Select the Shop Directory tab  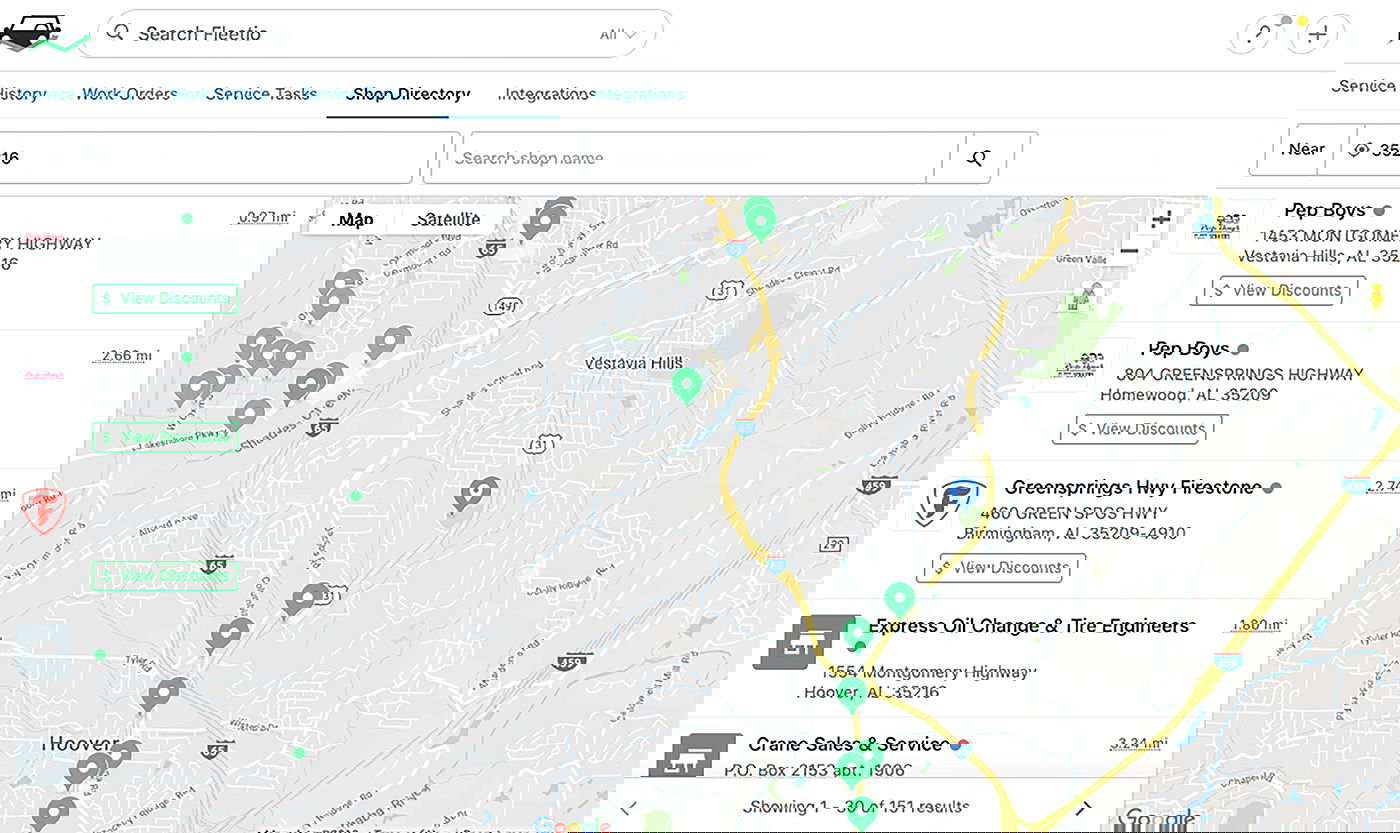(x=408, y=94)
